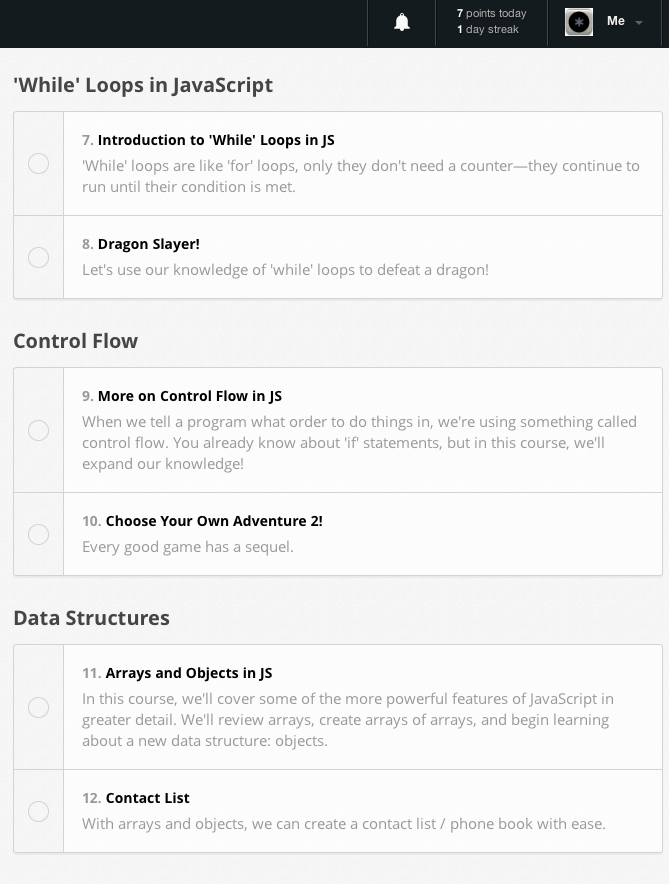The width and height of the screenshot is (669, 884).
Task: Click the Data Structures section heading
Action: pos(92,618)
